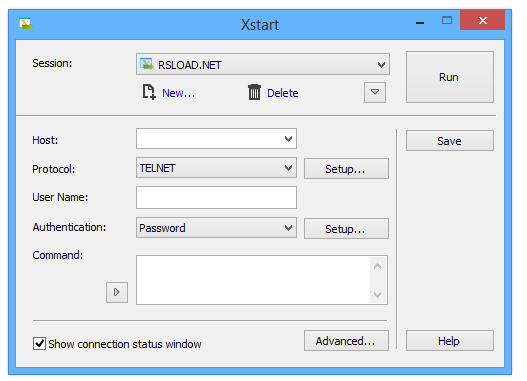Click the Xstart title text
Screen dimensions: 527x381
(260, 25)
